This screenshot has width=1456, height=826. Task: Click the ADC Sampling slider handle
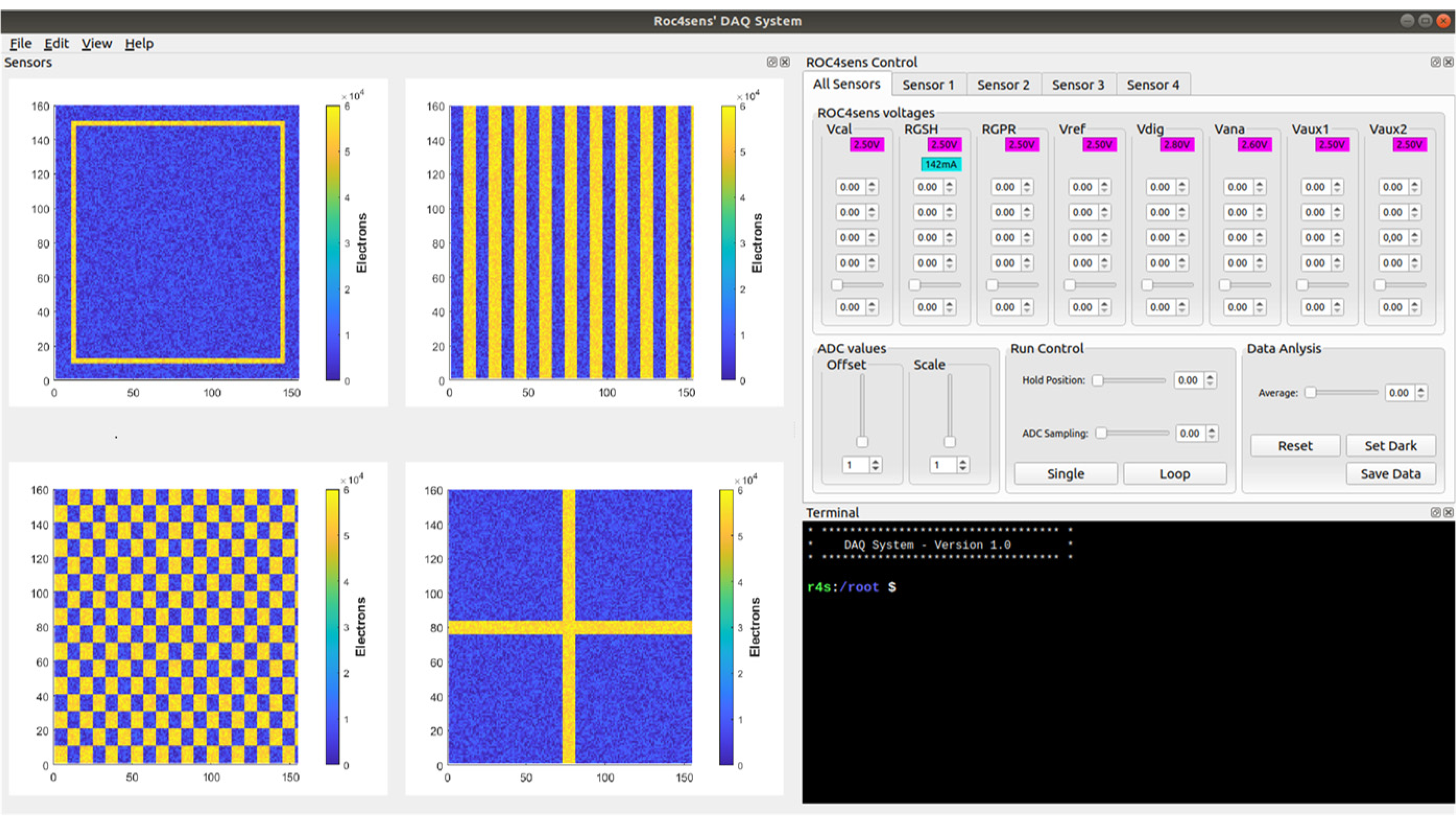pos(1101,433)
